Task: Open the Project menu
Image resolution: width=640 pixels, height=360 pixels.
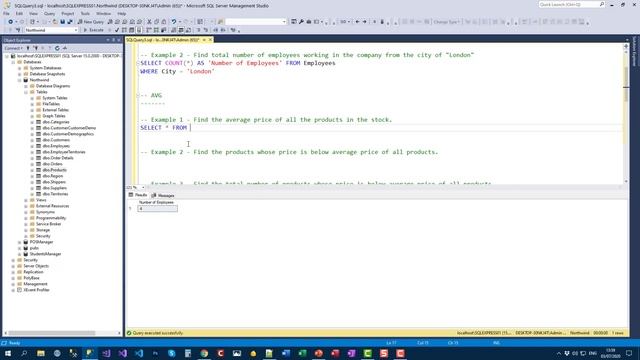Action: tap(68, 13)
